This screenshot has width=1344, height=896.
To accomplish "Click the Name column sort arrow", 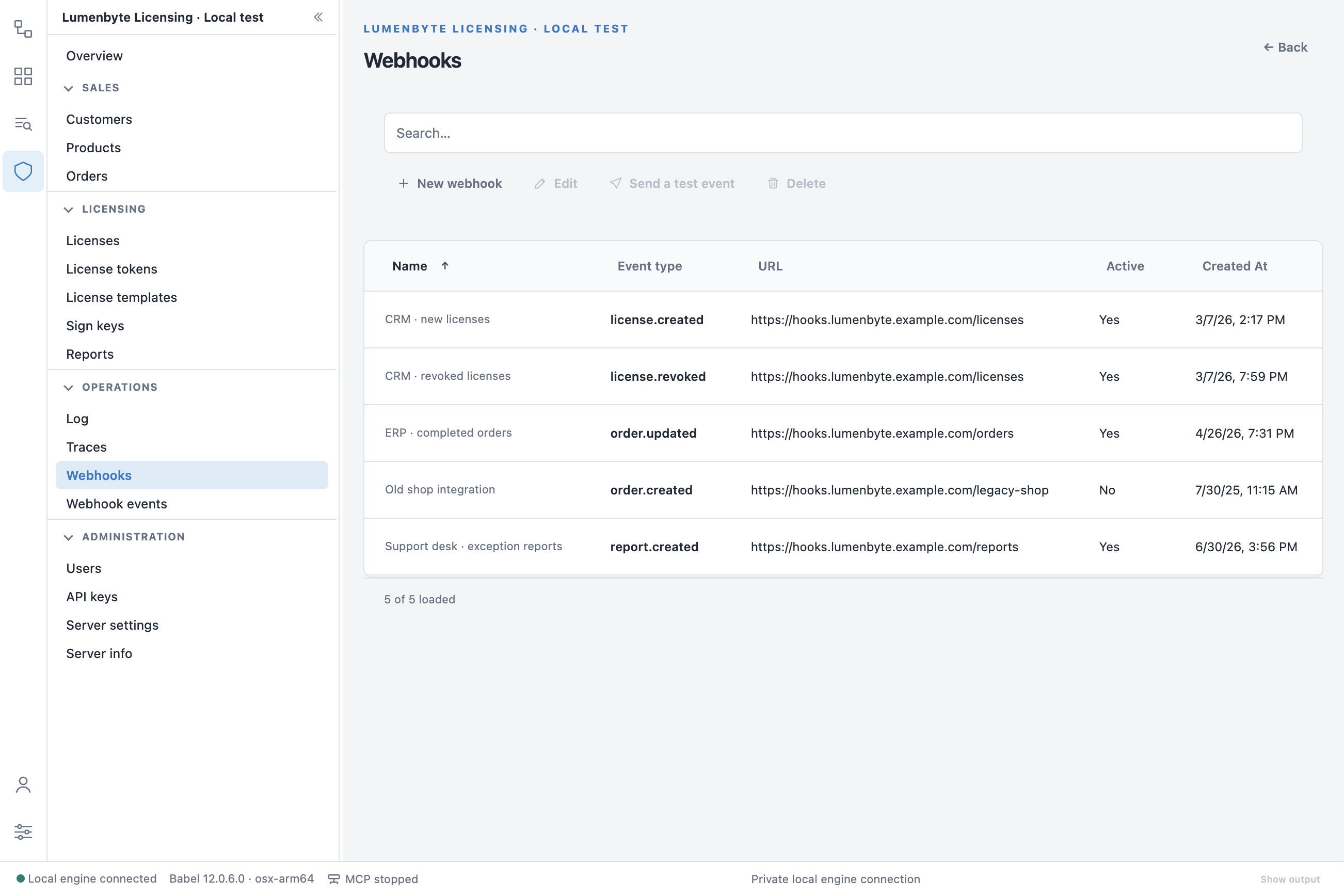I will pyautogui.click(x=444, y=266).
